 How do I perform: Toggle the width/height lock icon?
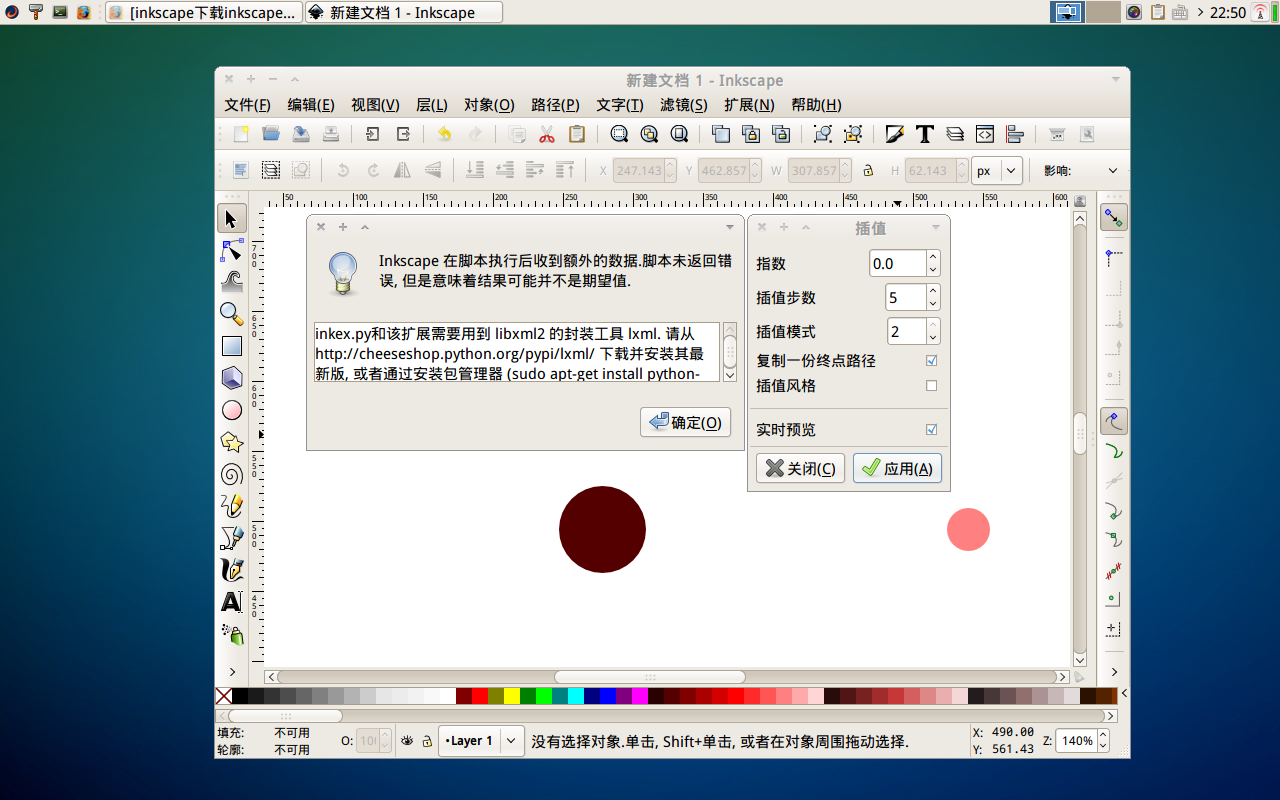coord(868,171)
